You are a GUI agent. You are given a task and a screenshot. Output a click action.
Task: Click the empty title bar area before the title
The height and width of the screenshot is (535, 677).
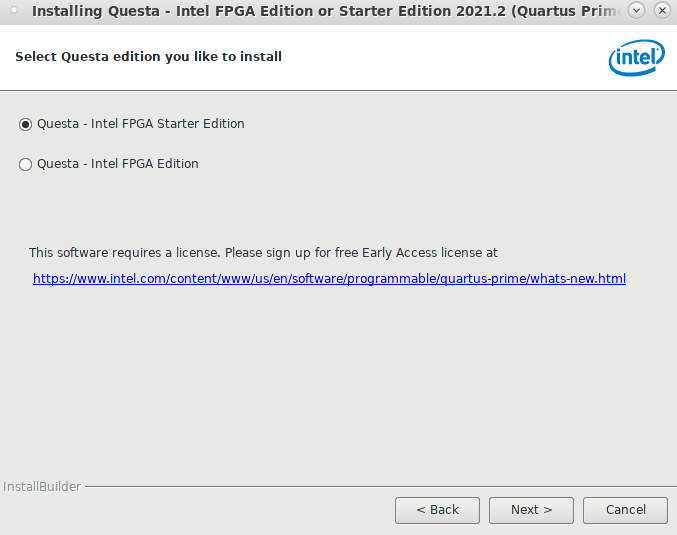(24, 11)
